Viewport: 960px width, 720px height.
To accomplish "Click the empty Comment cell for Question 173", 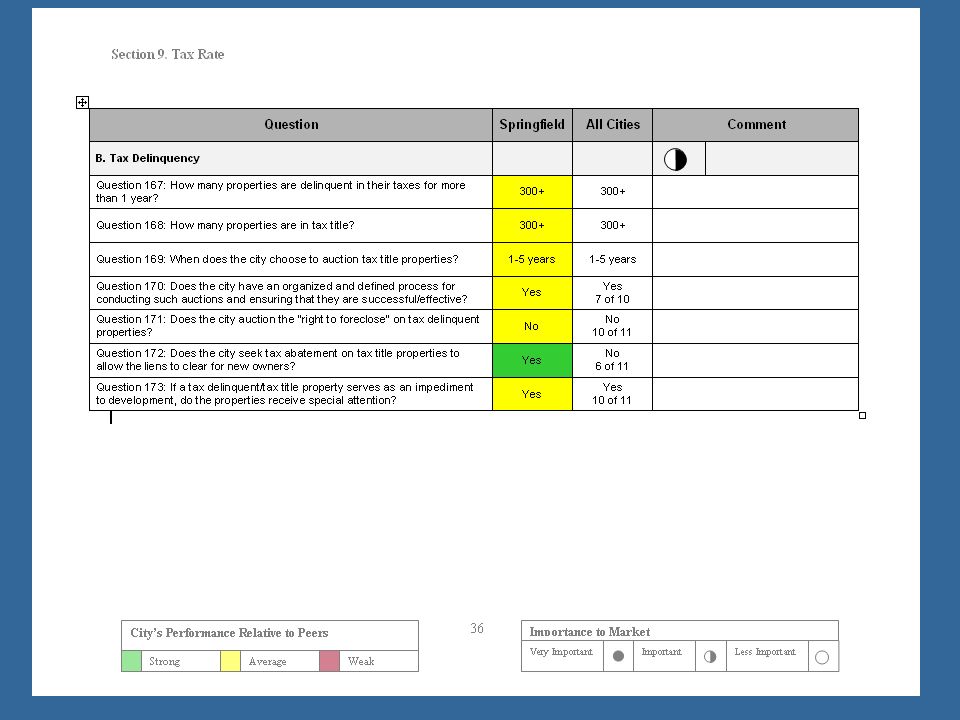I will point(756,394).
